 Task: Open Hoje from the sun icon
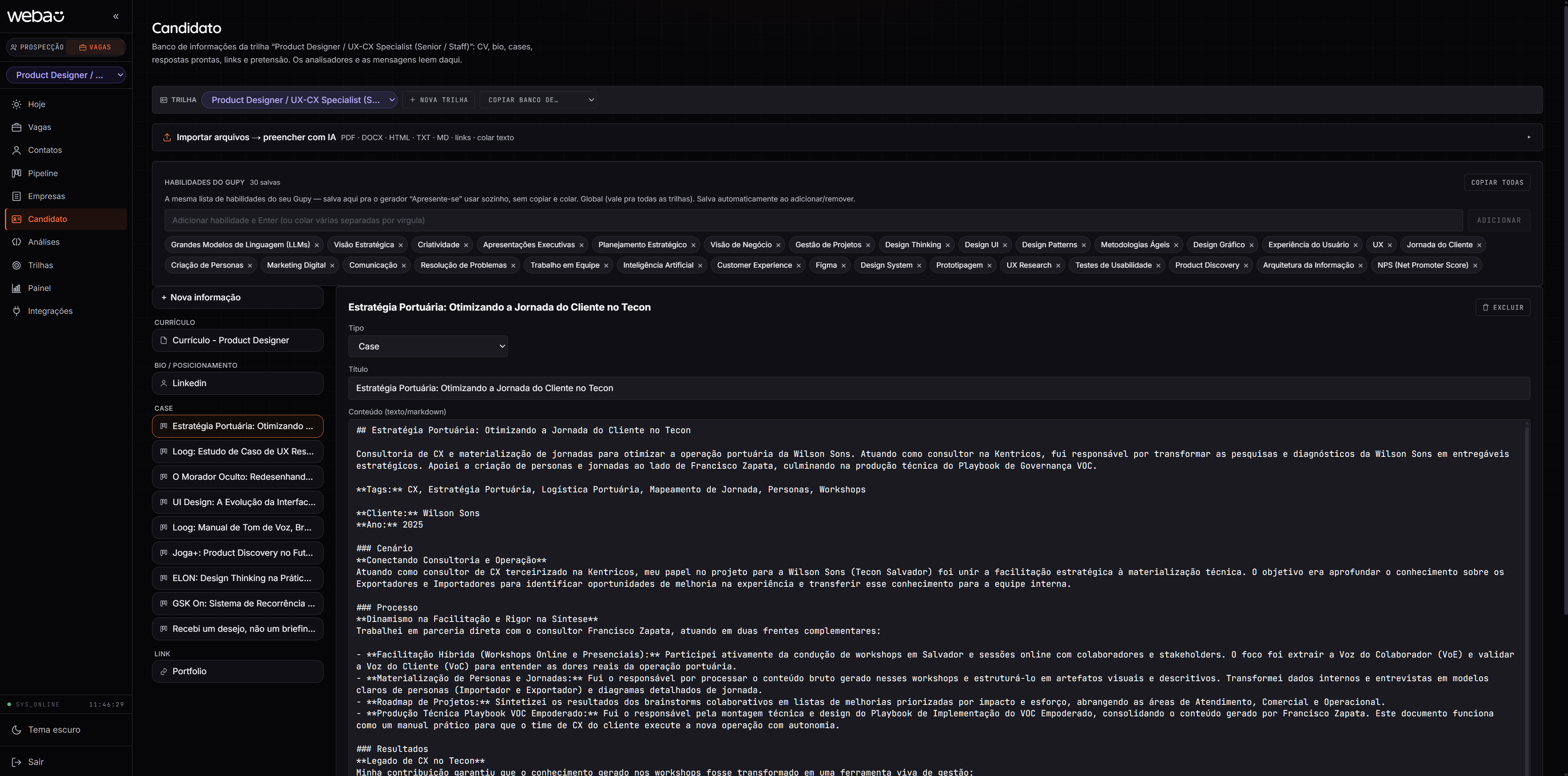[x=16, y=104]
